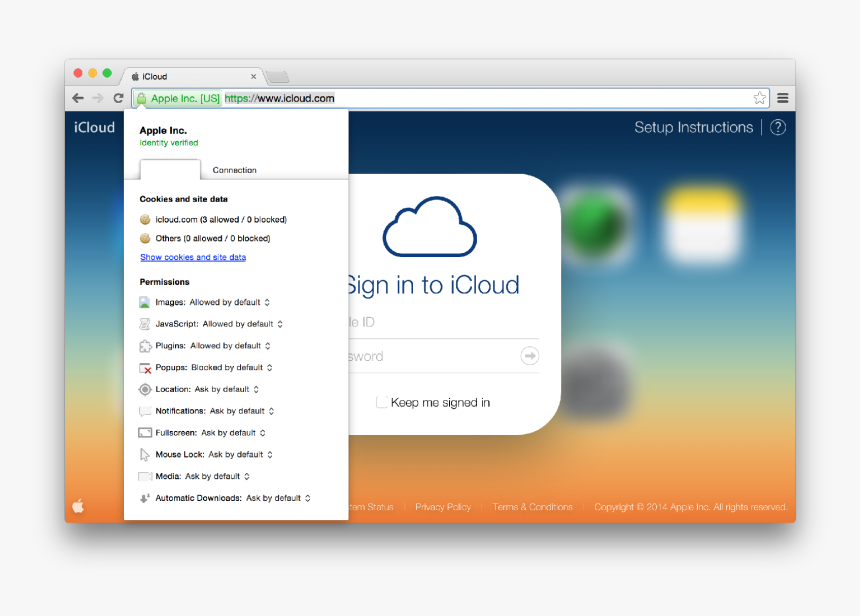Image resolution: width=860 pixels, height=616 pixels.
Task: Open Setup Instructions link
Action: (693, 127)
